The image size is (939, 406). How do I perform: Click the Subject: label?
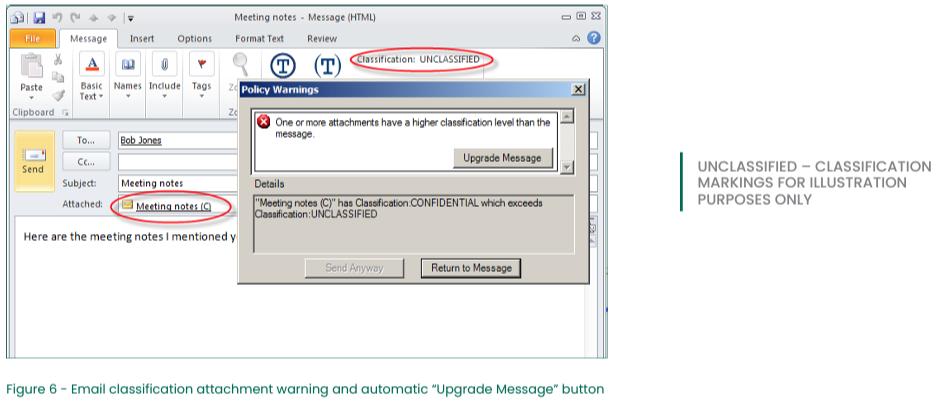(x=79, y=183)
